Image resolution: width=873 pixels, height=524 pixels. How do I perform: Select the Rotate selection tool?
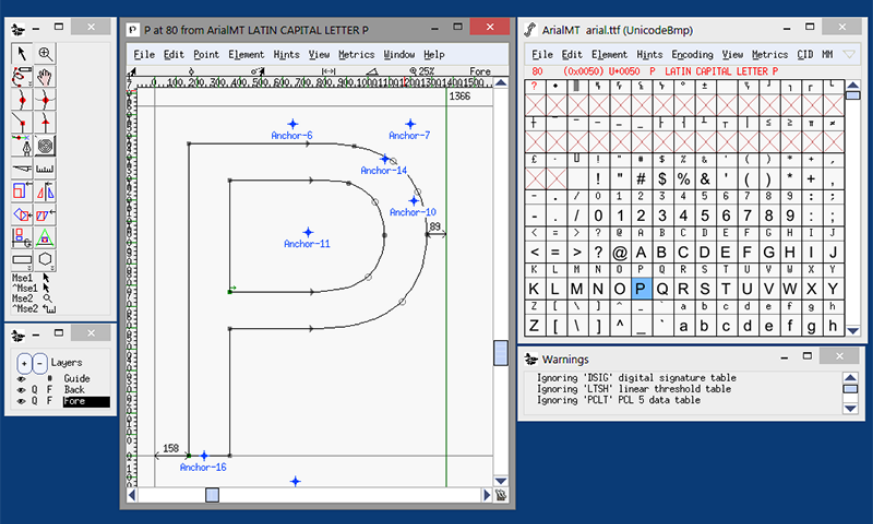(22, 214)
